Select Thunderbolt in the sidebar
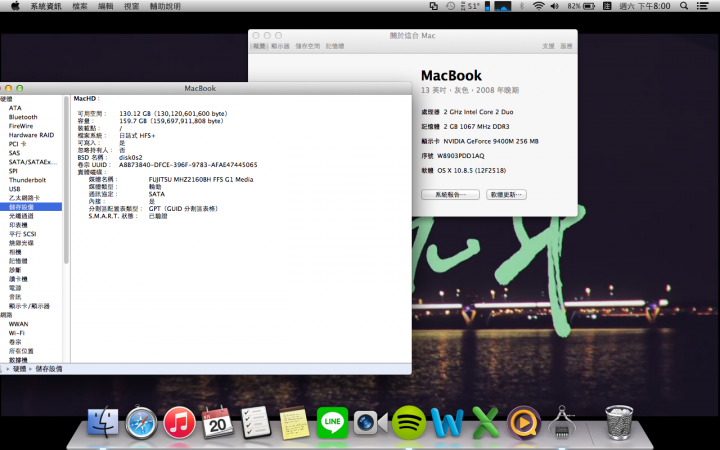Image resolution: width=720 pixels, height=450 pixels. 27,180
